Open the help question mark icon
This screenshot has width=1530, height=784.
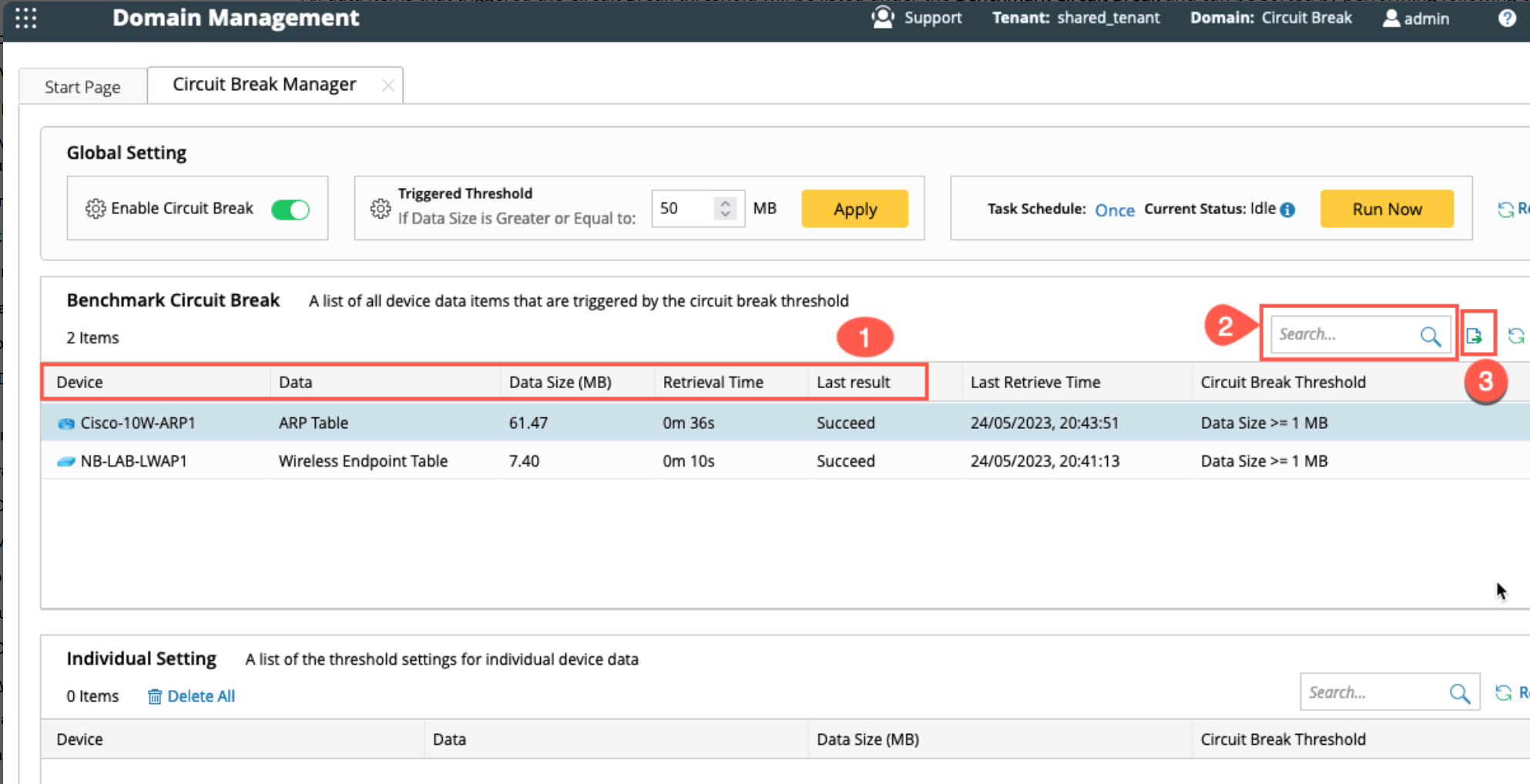(1507, 18)
